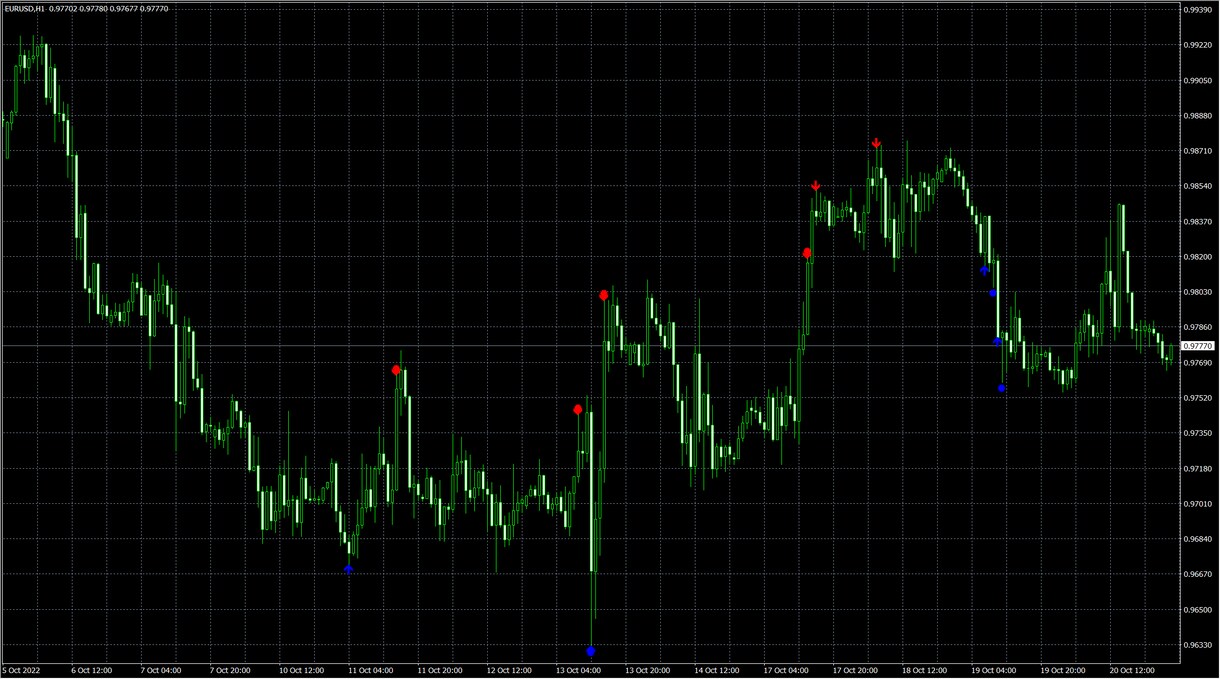Screen dimensions: 1220x679
Task: Select the 12 Oct 12:00 time label
Action: tap(509, 671)
